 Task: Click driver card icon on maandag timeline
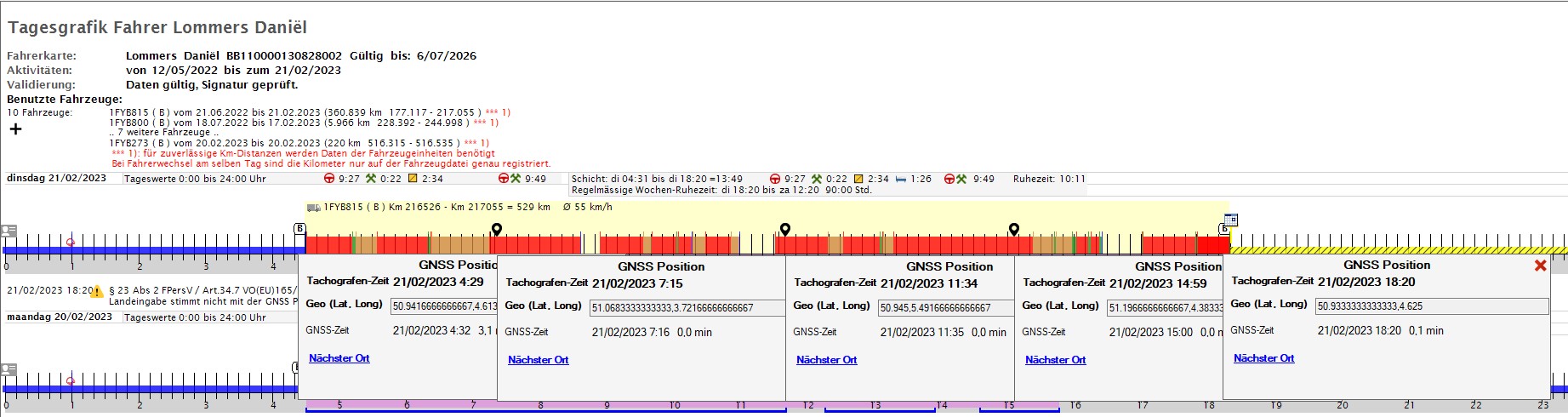pos(9,369)
